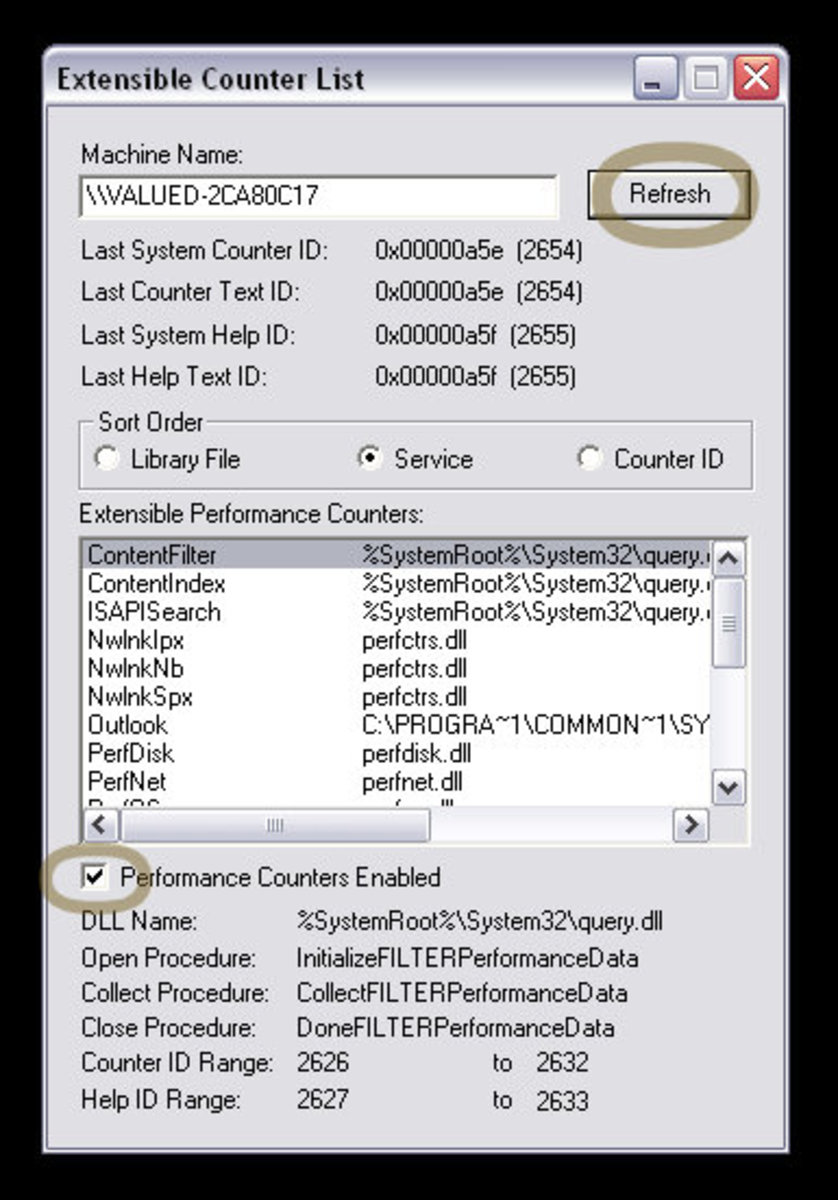838x1200 pixels.
Task: Click the vertical scrollbar thumb
Action: click(729, 622)
